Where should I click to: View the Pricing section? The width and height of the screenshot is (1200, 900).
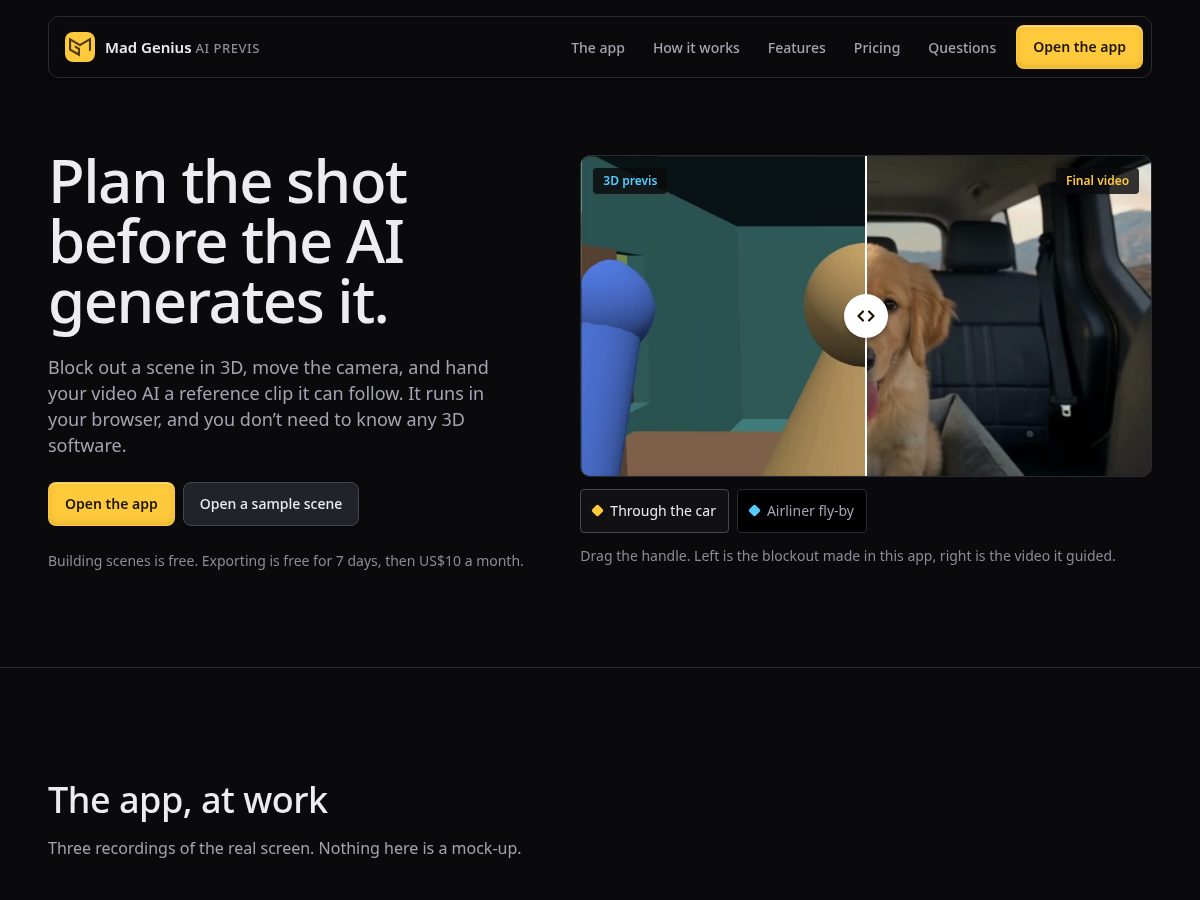point(877,48)
